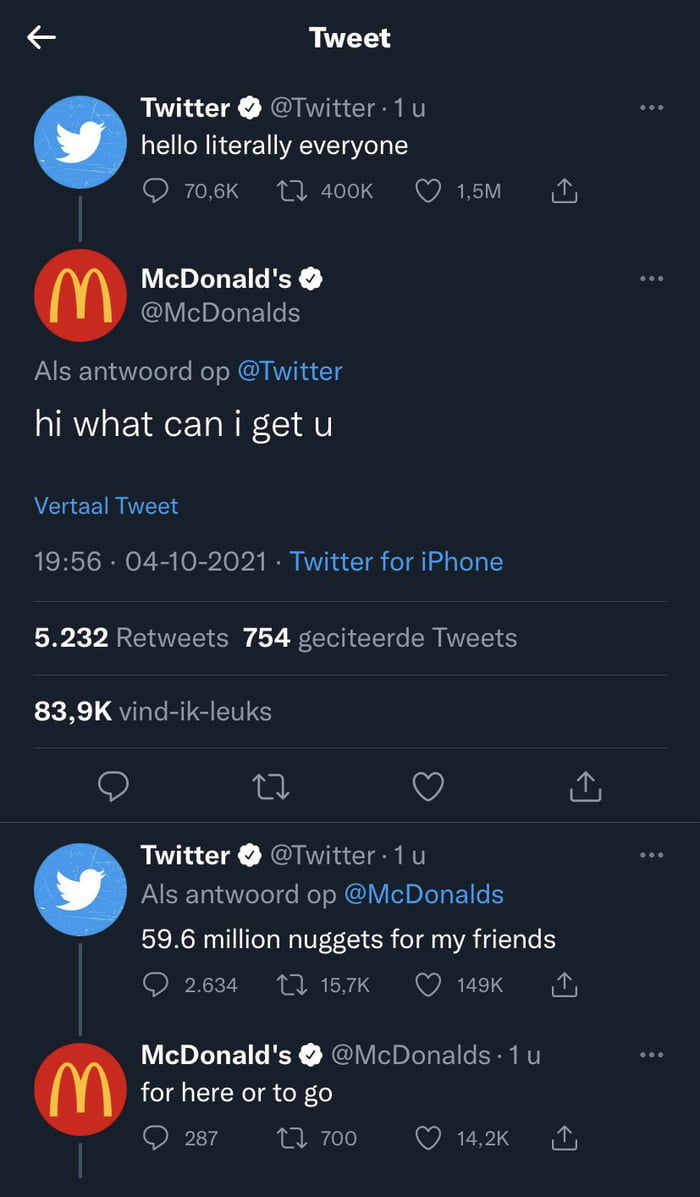Tap the back arrow to leave the tweet
700x1197 pixels.
[x=38, y=37]
